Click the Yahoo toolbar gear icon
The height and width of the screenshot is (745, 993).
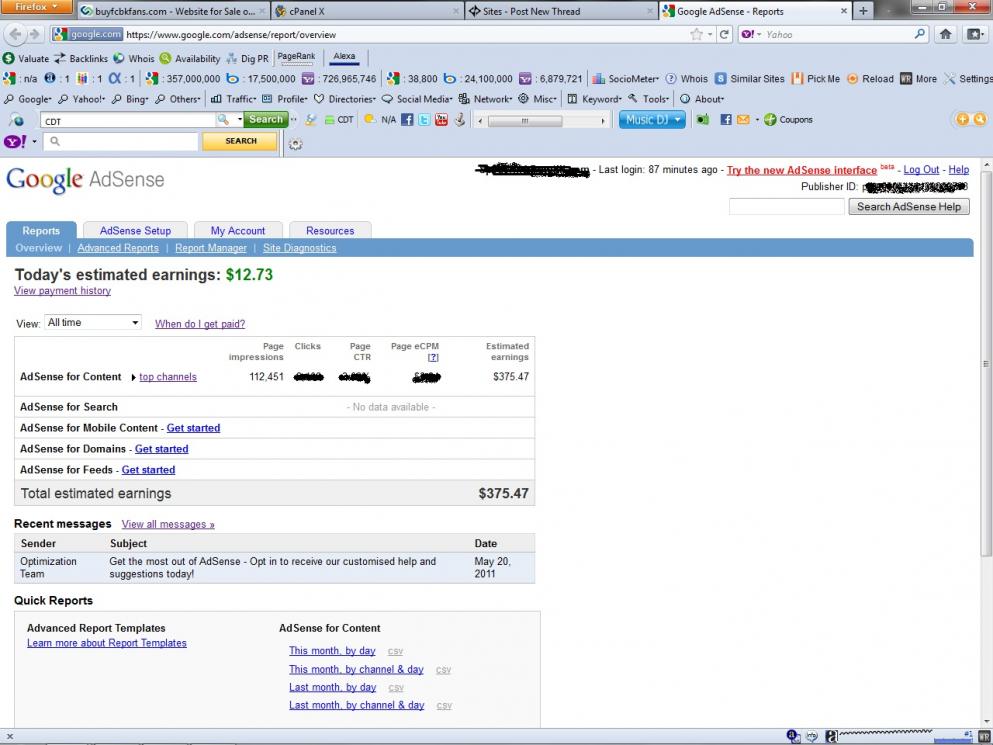[295, 144]
